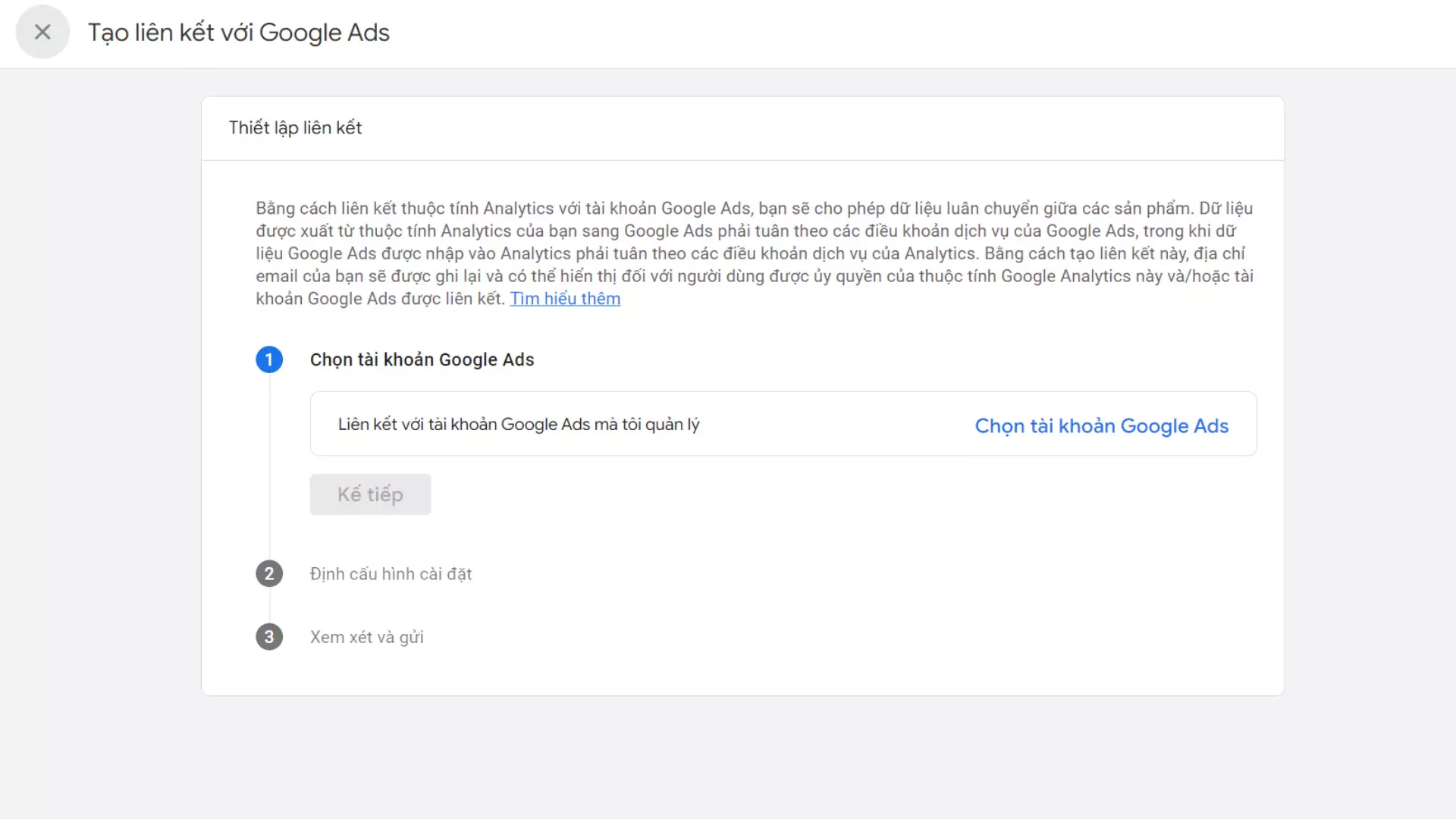Click the gray step 3 number icon

pos(269,637)
